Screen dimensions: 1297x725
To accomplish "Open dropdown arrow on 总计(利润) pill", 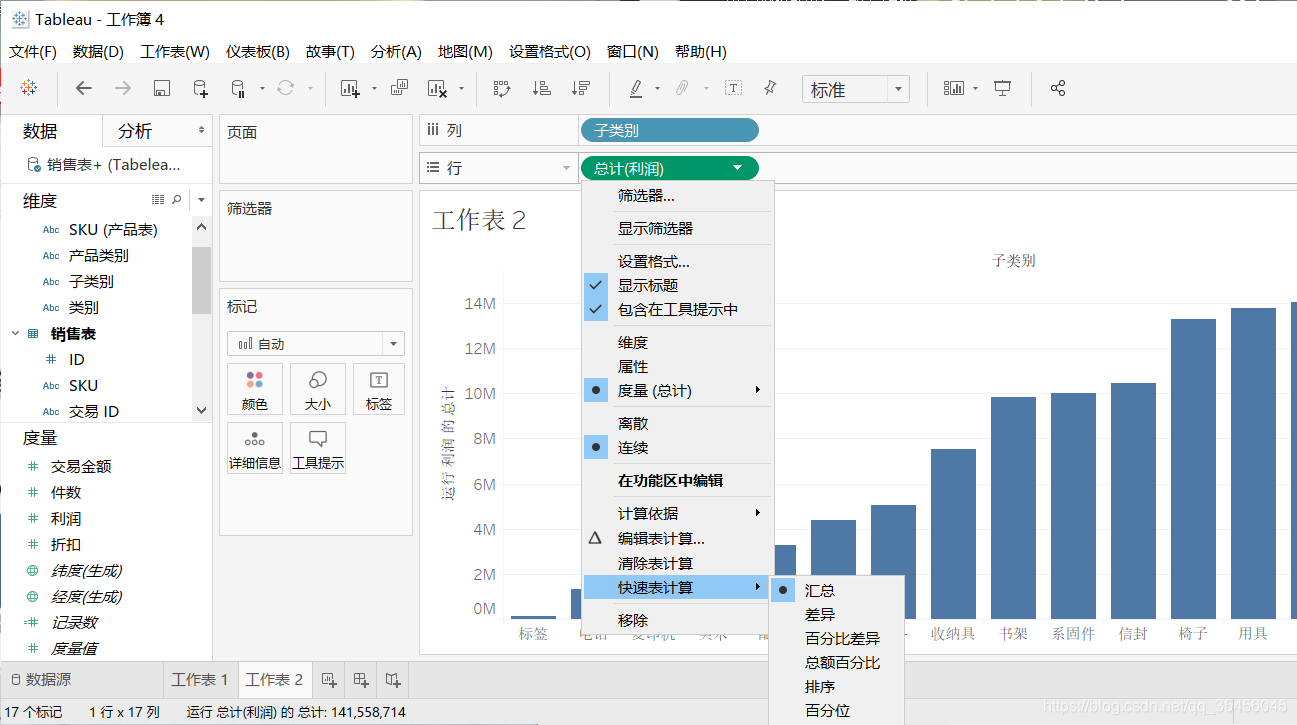I will tap(738, 168).
